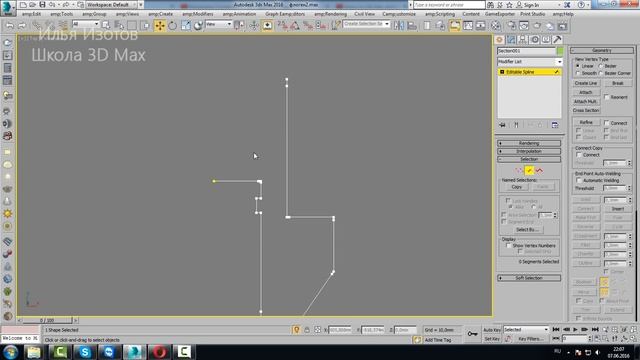Open the Hierarchy command panel tab
Screen dimensions: 640x360
[522, 40]
